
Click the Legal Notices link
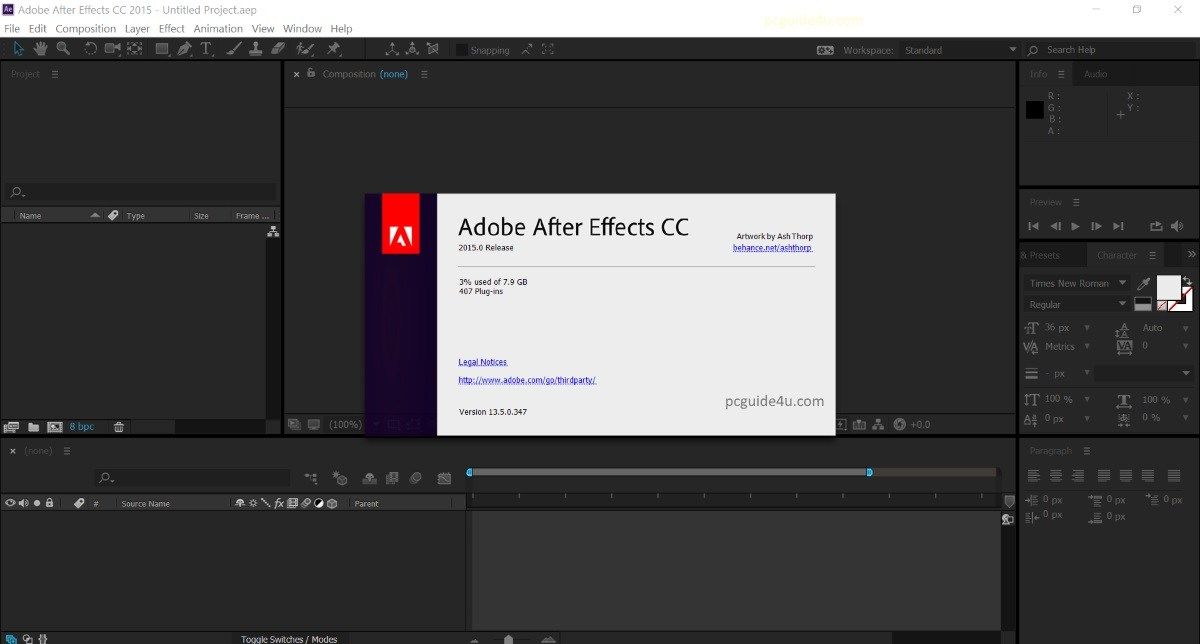(x=481, y=361)
